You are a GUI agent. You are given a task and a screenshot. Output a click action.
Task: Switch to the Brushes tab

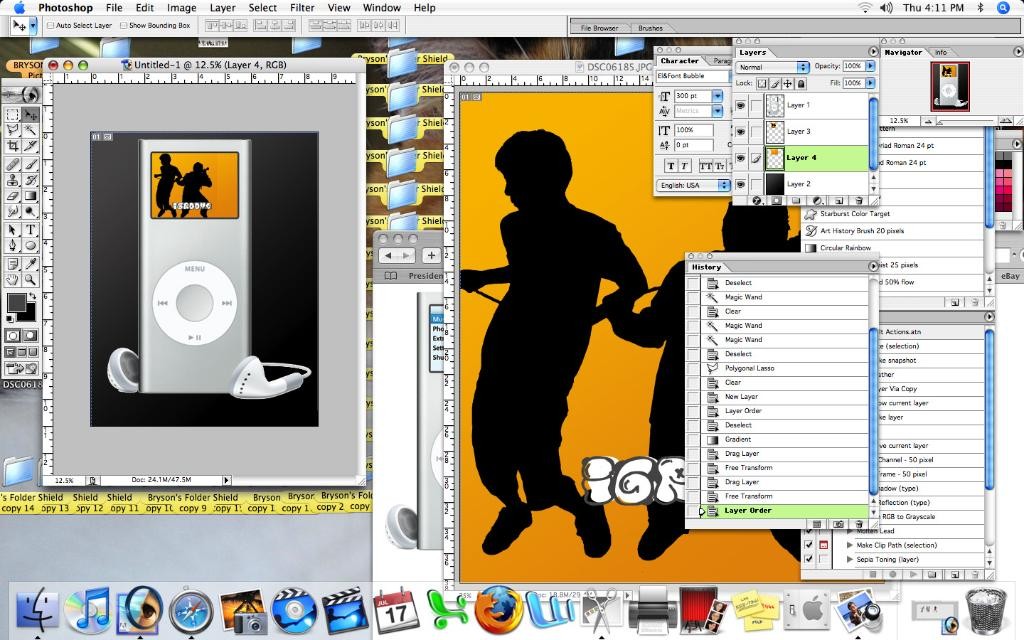(650, 28)
